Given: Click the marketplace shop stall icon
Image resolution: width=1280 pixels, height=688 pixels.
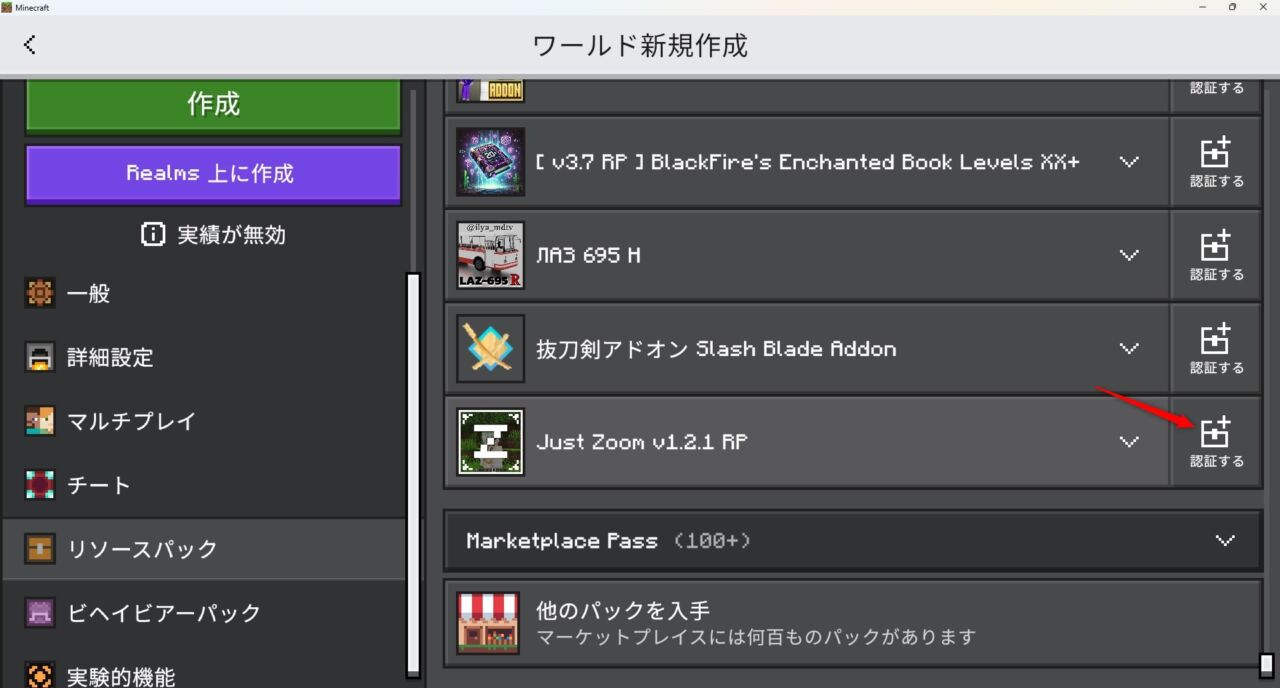Looking at the screenshot, I should pos(488,623).
